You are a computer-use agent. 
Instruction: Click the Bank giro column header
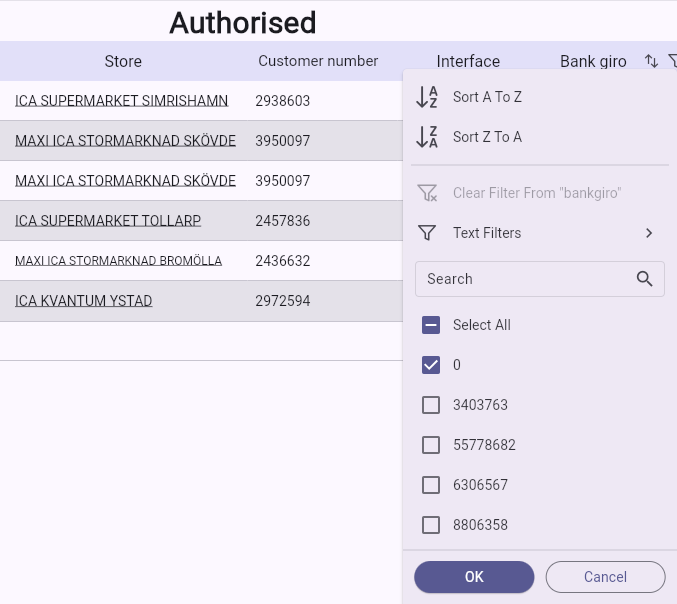593,61
